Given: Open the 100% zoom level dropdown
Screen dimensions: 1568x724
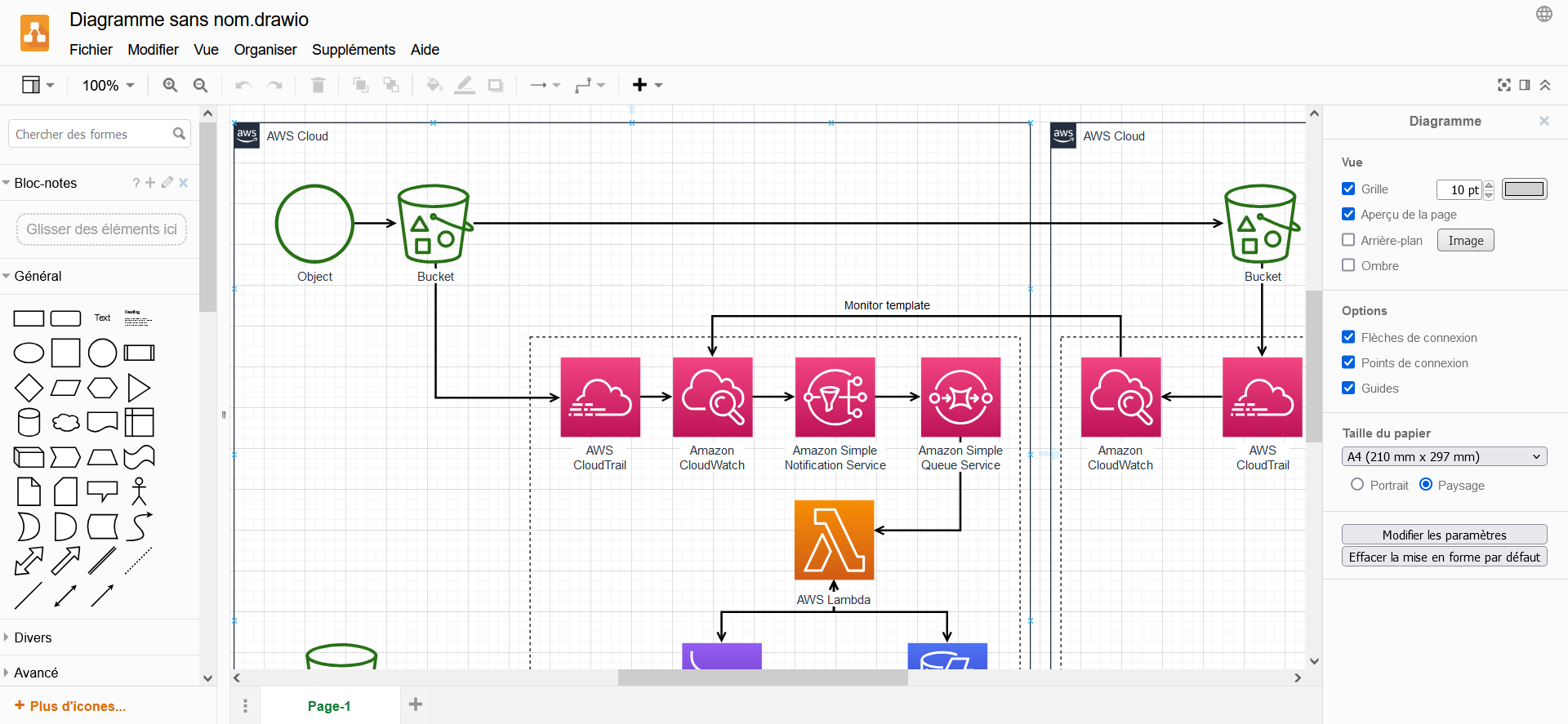Looking at the screenshot, I should [x=108, y=85].
